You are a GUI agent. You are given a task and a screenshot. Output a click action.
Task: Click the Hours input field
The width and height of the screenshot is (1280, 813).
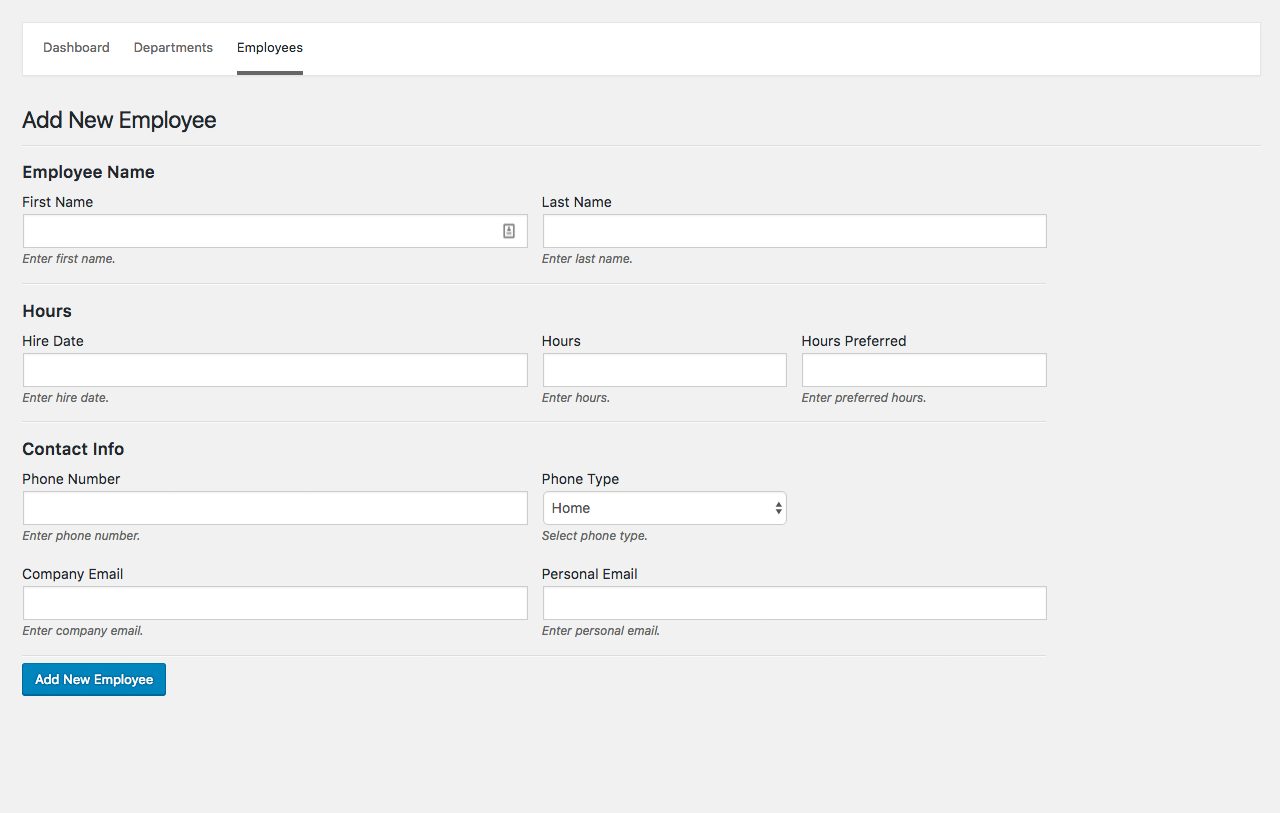(664, 370)
